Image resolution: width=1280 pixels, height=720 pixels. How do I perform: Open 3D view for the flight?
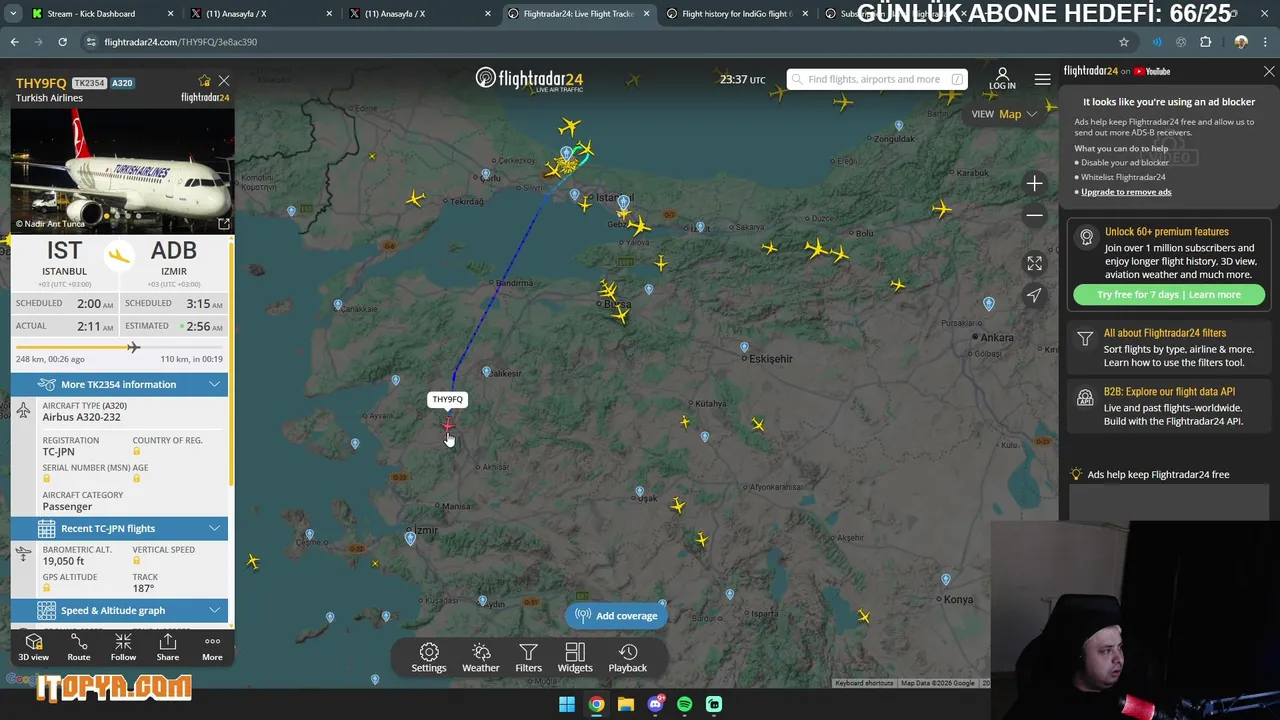tap(33, 647)
